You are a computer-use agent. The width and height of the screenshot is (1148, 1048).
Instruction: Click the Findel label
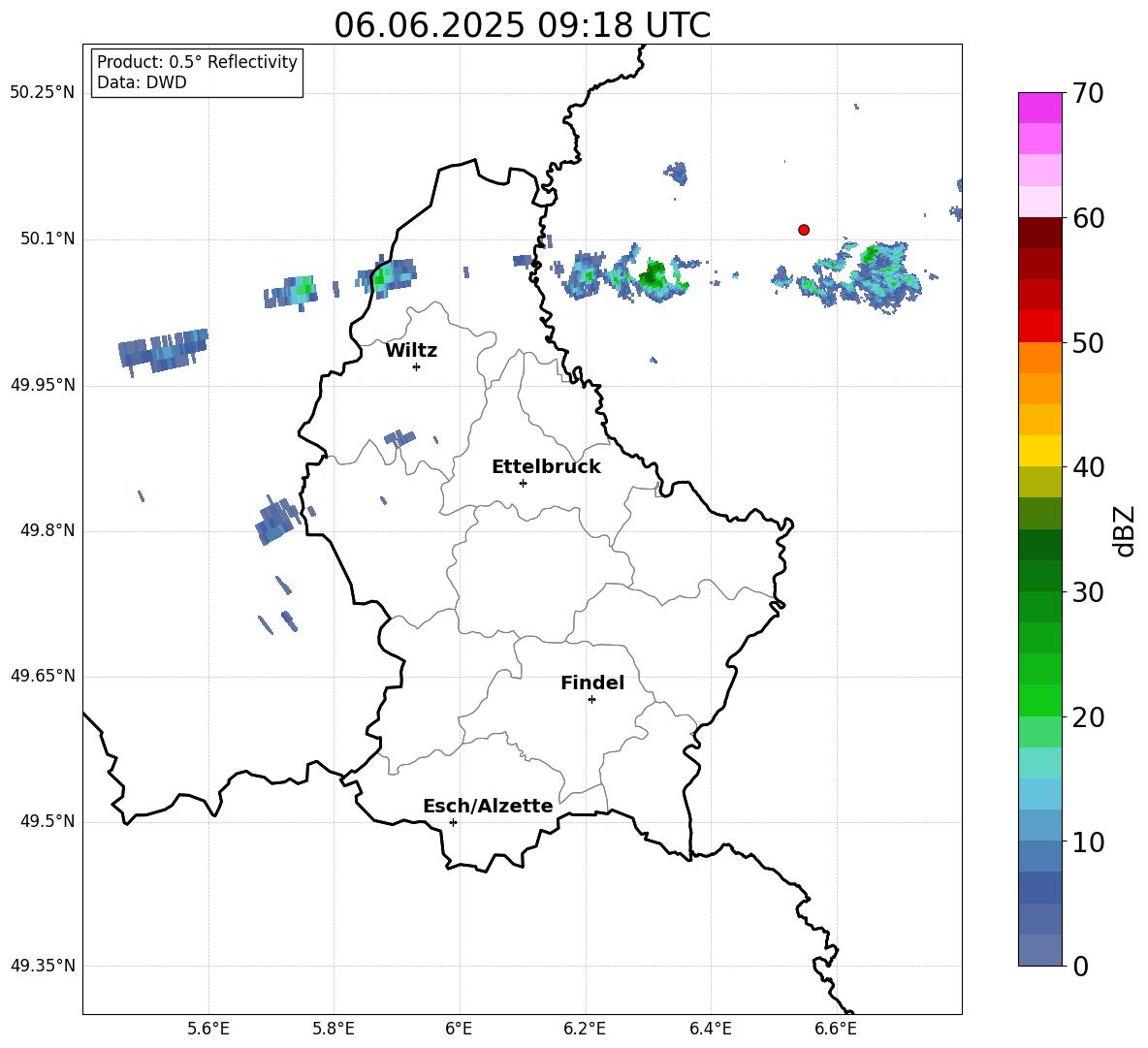(x=592, y=683)
